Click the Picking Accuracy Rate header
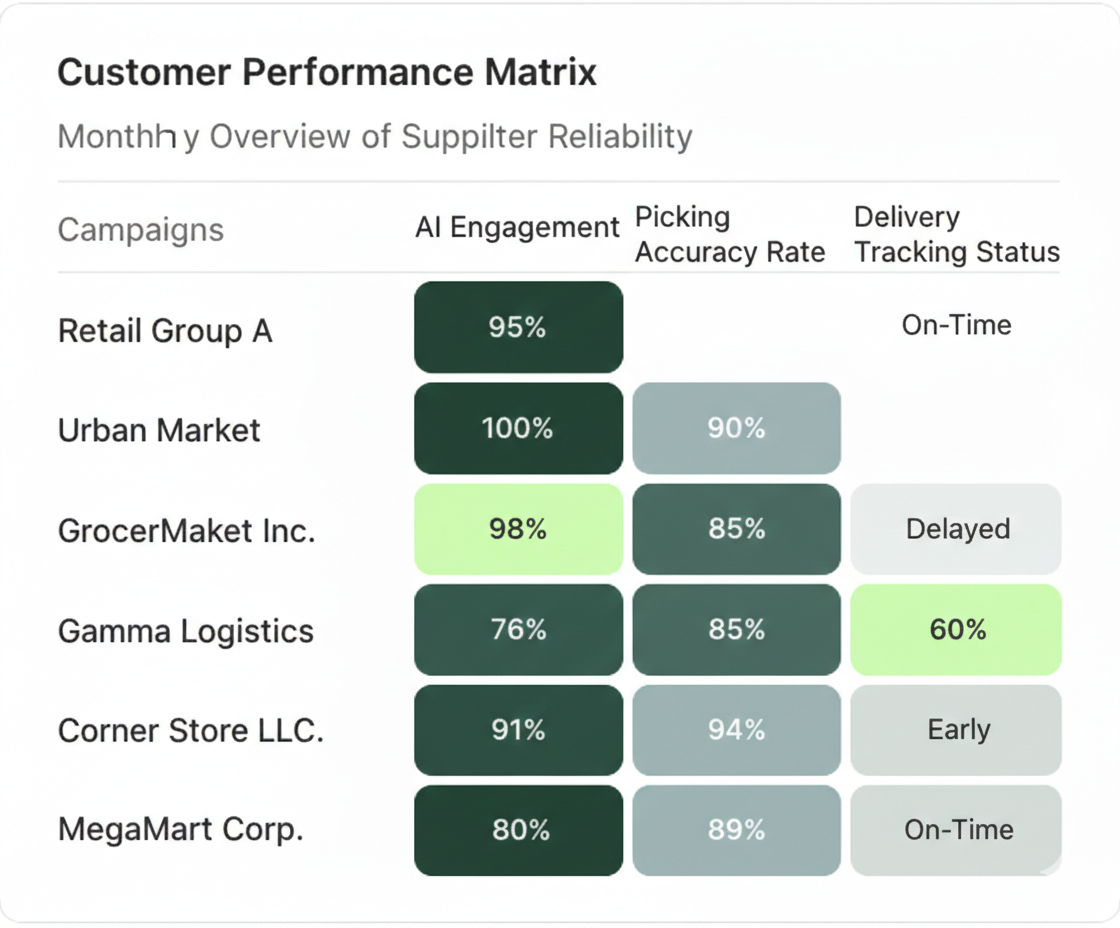 coord(730,235)
